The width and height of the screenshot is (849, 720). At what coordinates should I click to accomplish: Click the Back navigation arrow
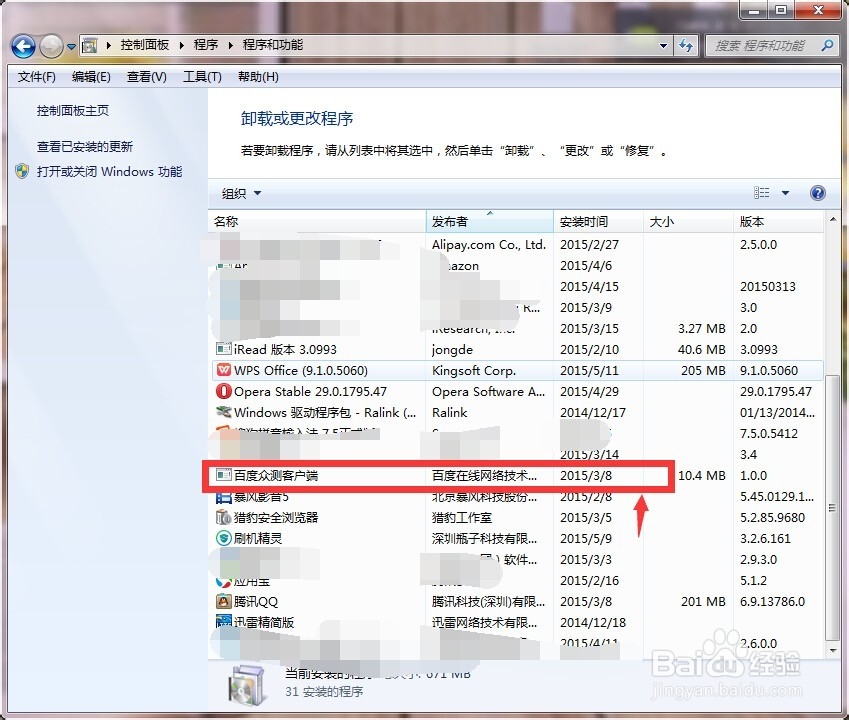23,47
